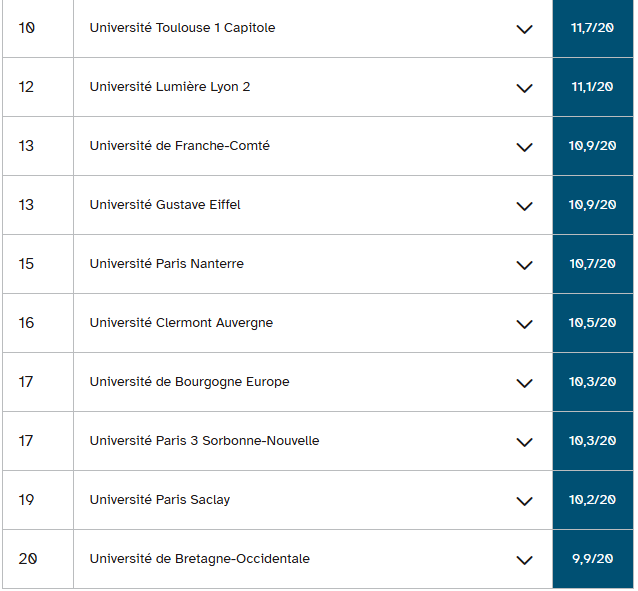This screenshot has width=638, height=591.
Task: Select rank 20 cell
Action: pos(27,559)
